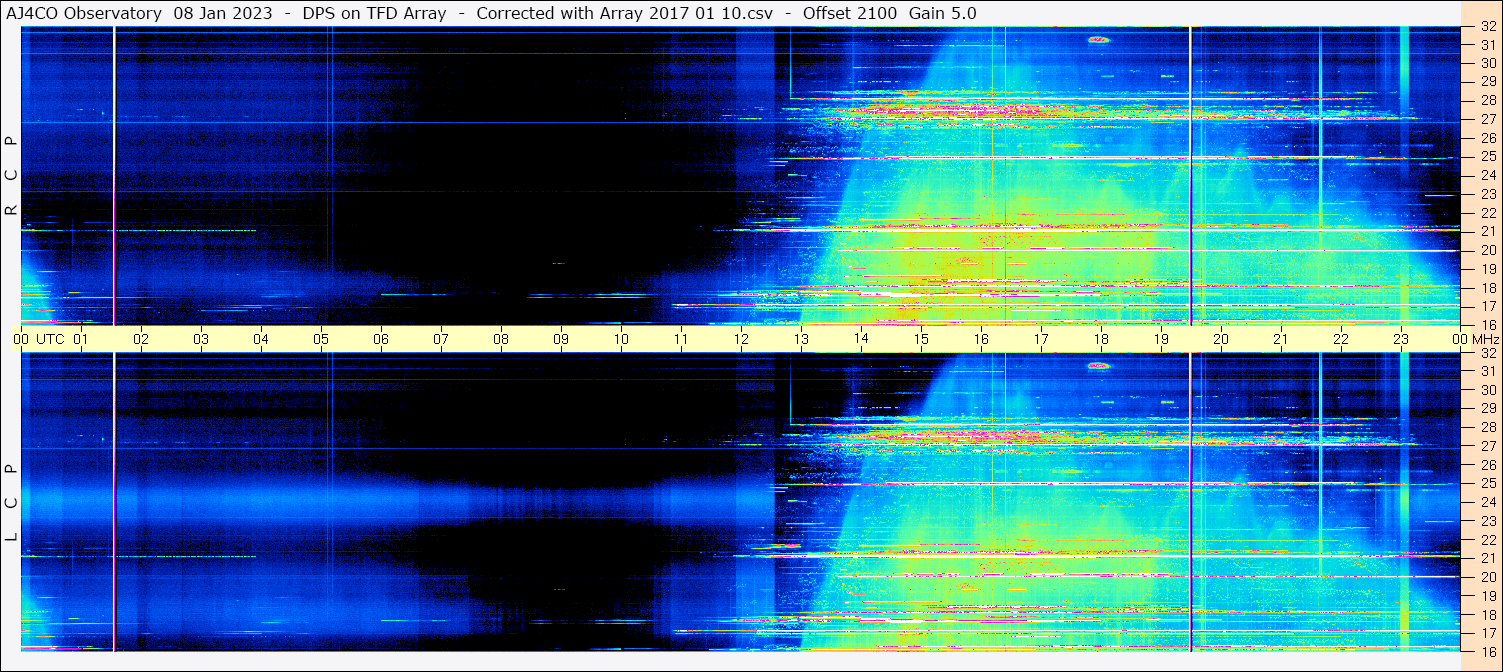This screenshot has height=672, width=1503.
Task: Click "32" on the RCP frequency scale
Action: coord(1487,27)
